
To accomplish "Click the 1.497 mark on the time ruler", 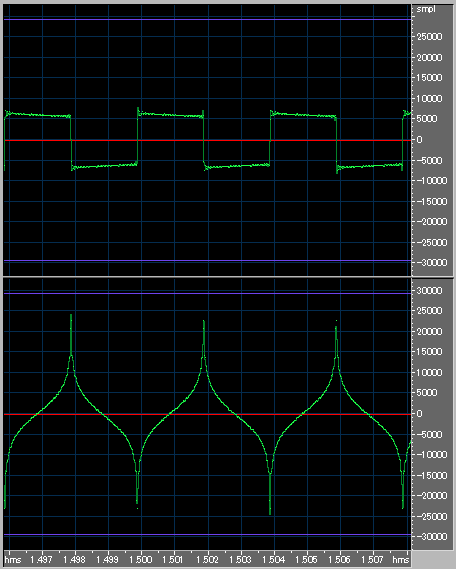I will (x=42, y=559).
